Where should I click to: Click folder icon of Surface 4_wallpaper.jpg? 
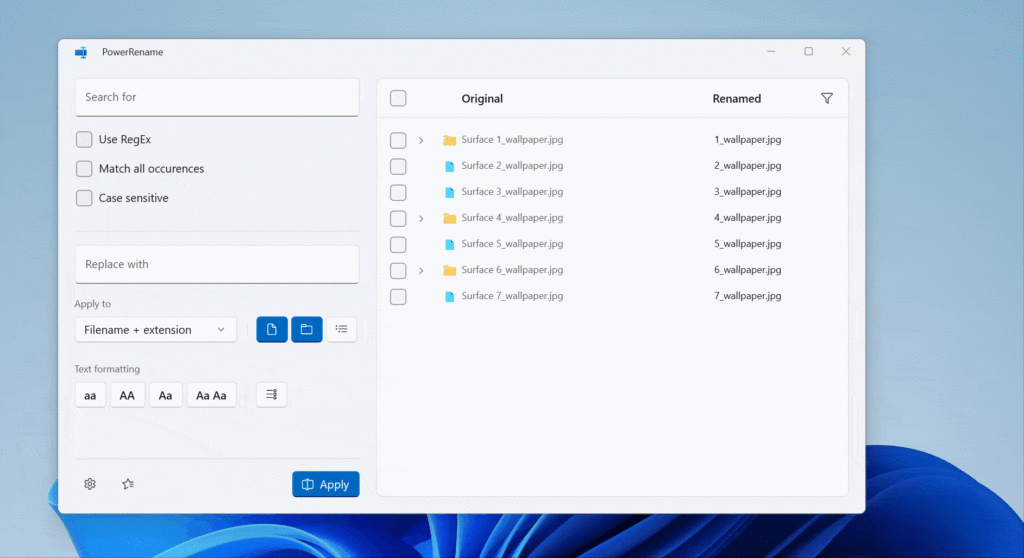click(449, 218)
